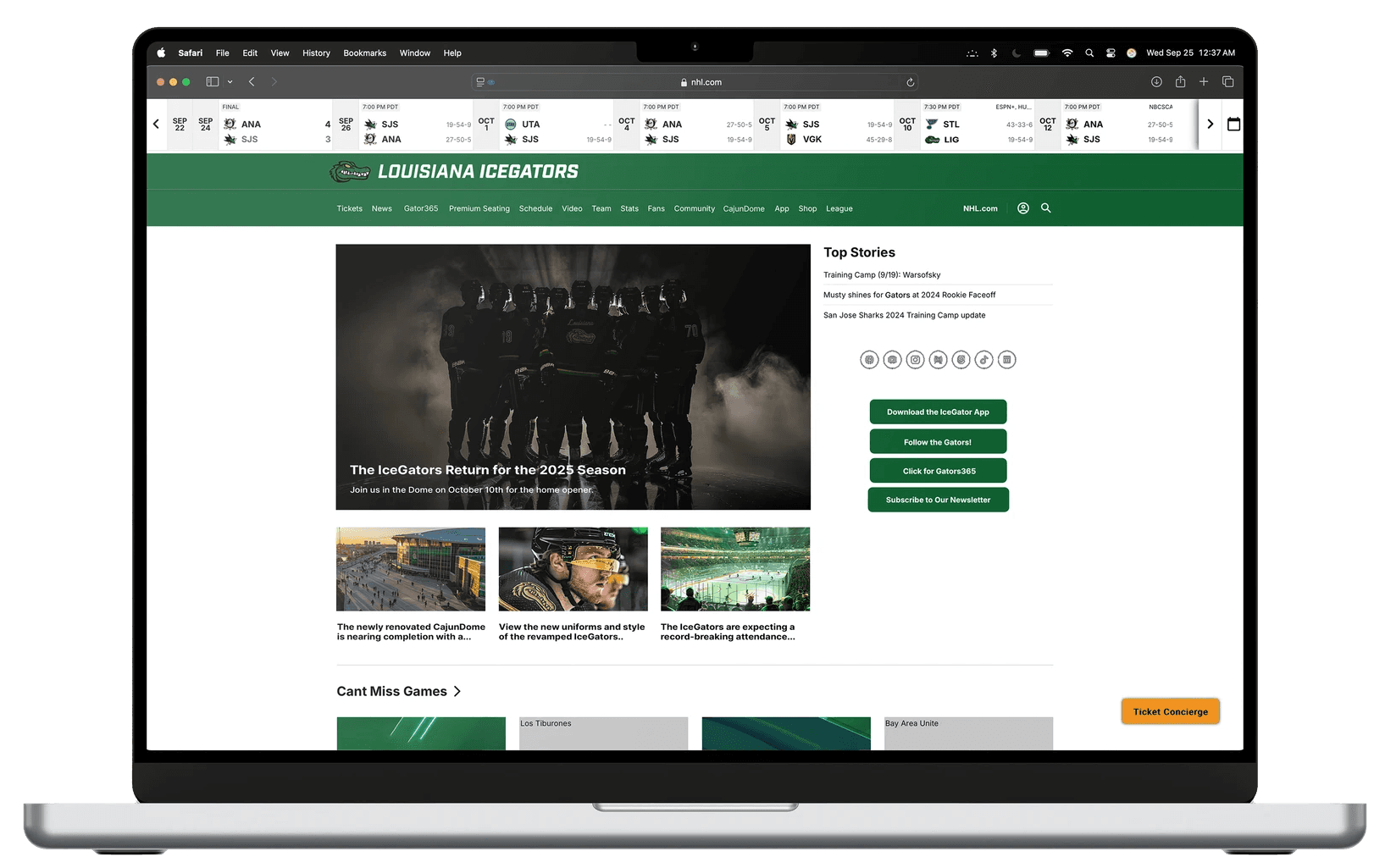Viewport: 1385px width, 868px height.
Task: Open the Premium Seating nav item
Action: (479, 208)
